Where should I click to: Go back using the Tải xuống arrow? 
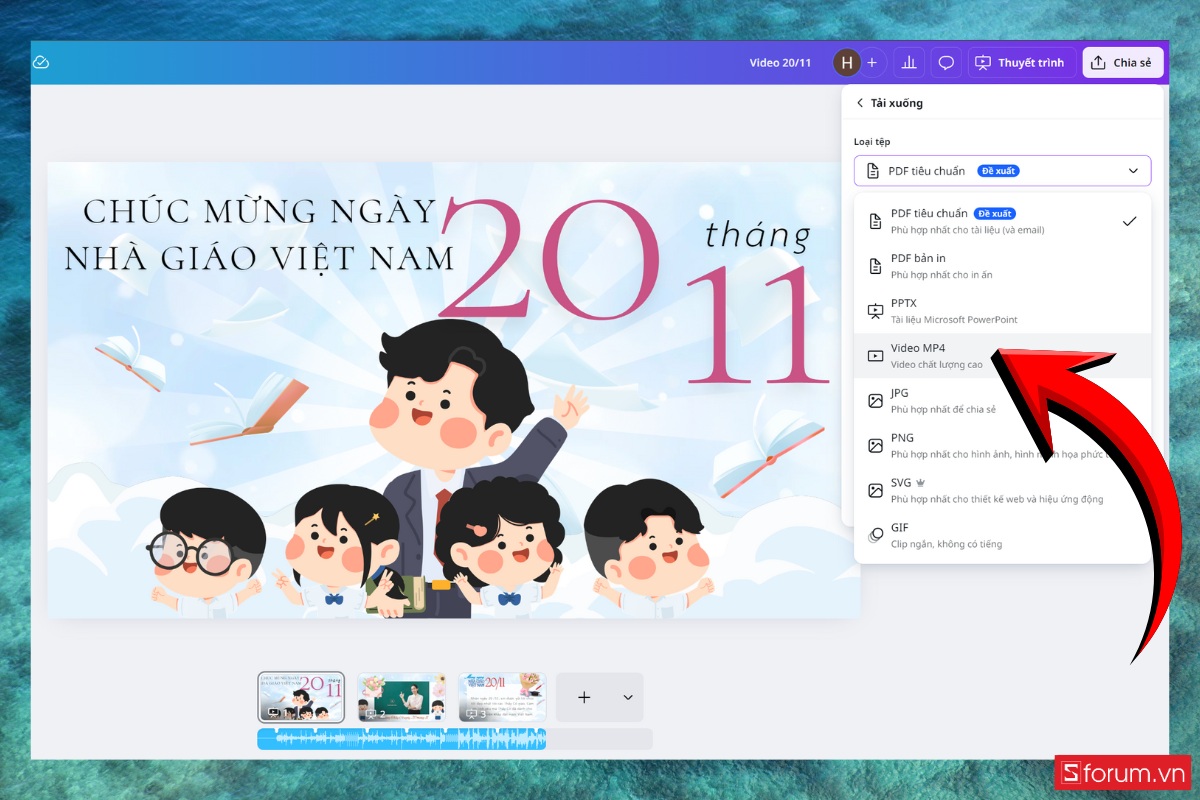click(860, 102)
